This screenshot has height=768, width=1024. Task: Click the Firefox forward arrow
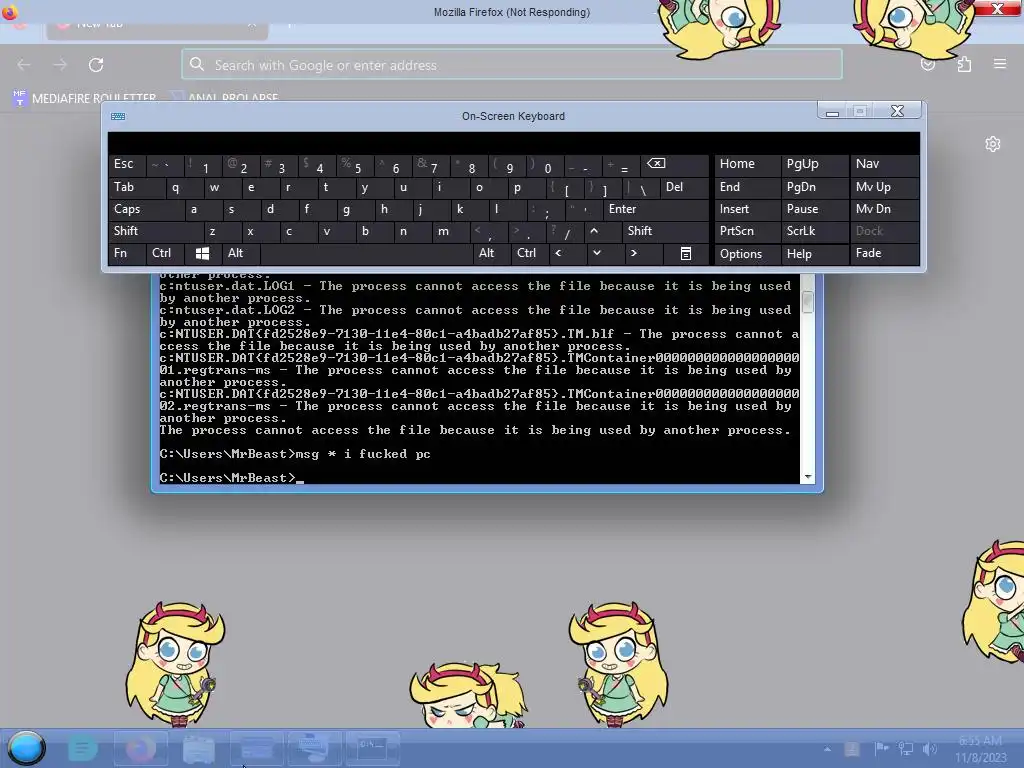point(60,65)
